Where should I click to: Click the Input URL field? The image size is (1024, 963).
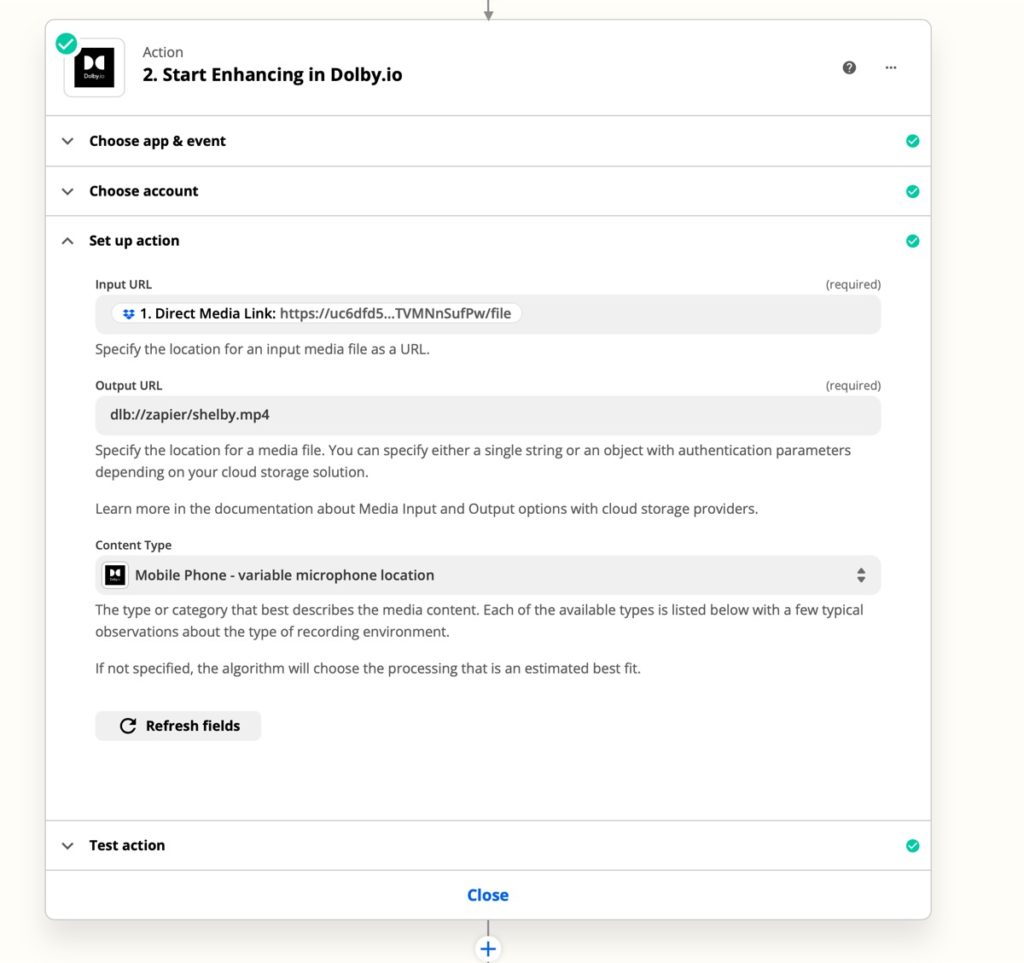(488, 314)
